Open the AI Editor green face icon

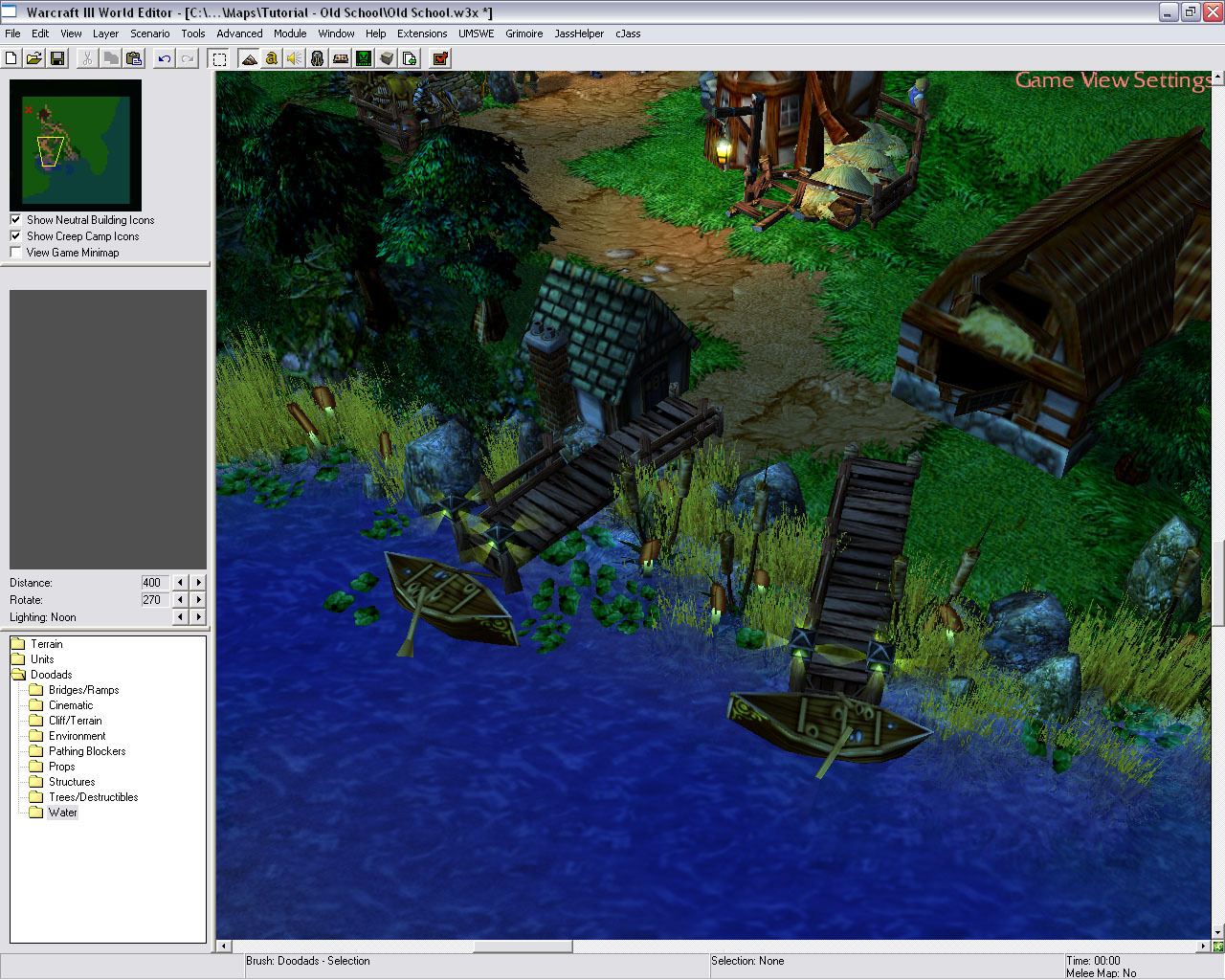tap(364, 58)
